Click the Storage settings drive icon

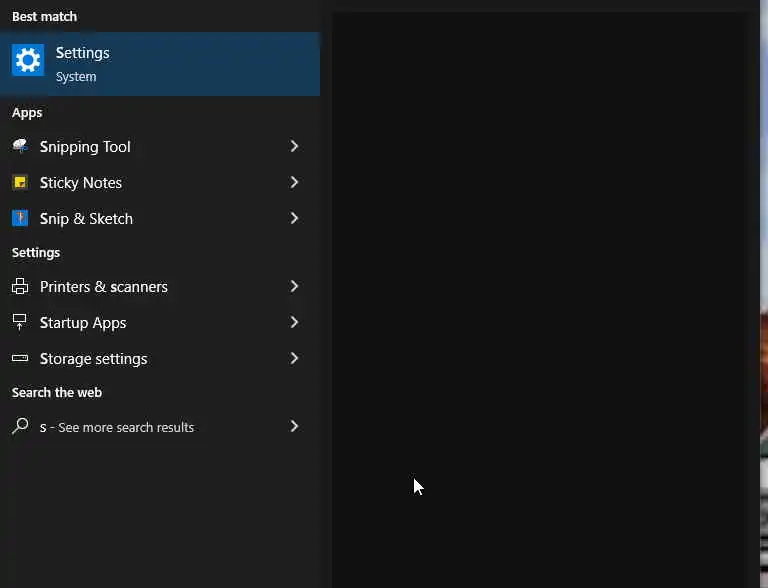[x=20, y=359]
